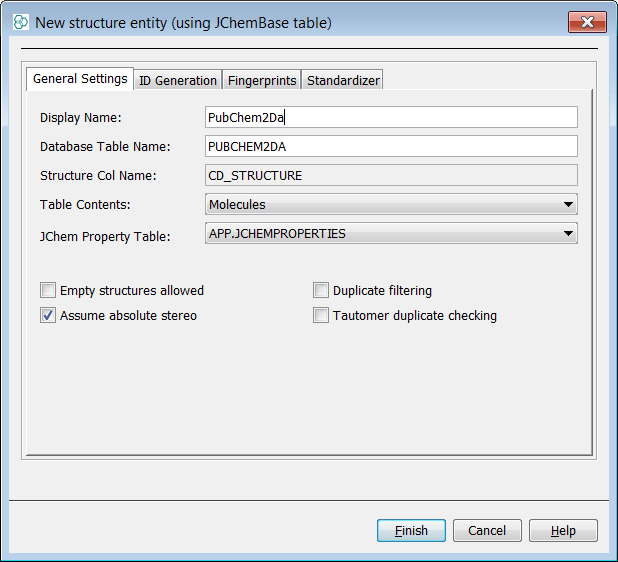Click the app icon in title bar
This screenshot has width=618, height=562.
coord(20,22)
